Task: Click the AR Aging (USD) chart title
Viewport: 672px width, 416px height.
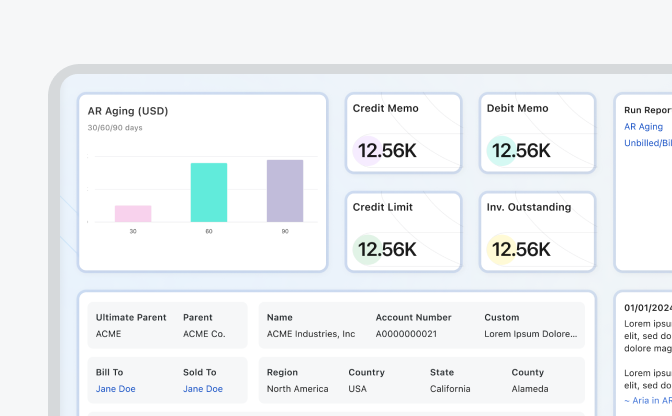Action: pyautogui.click(x=128, y=111)
